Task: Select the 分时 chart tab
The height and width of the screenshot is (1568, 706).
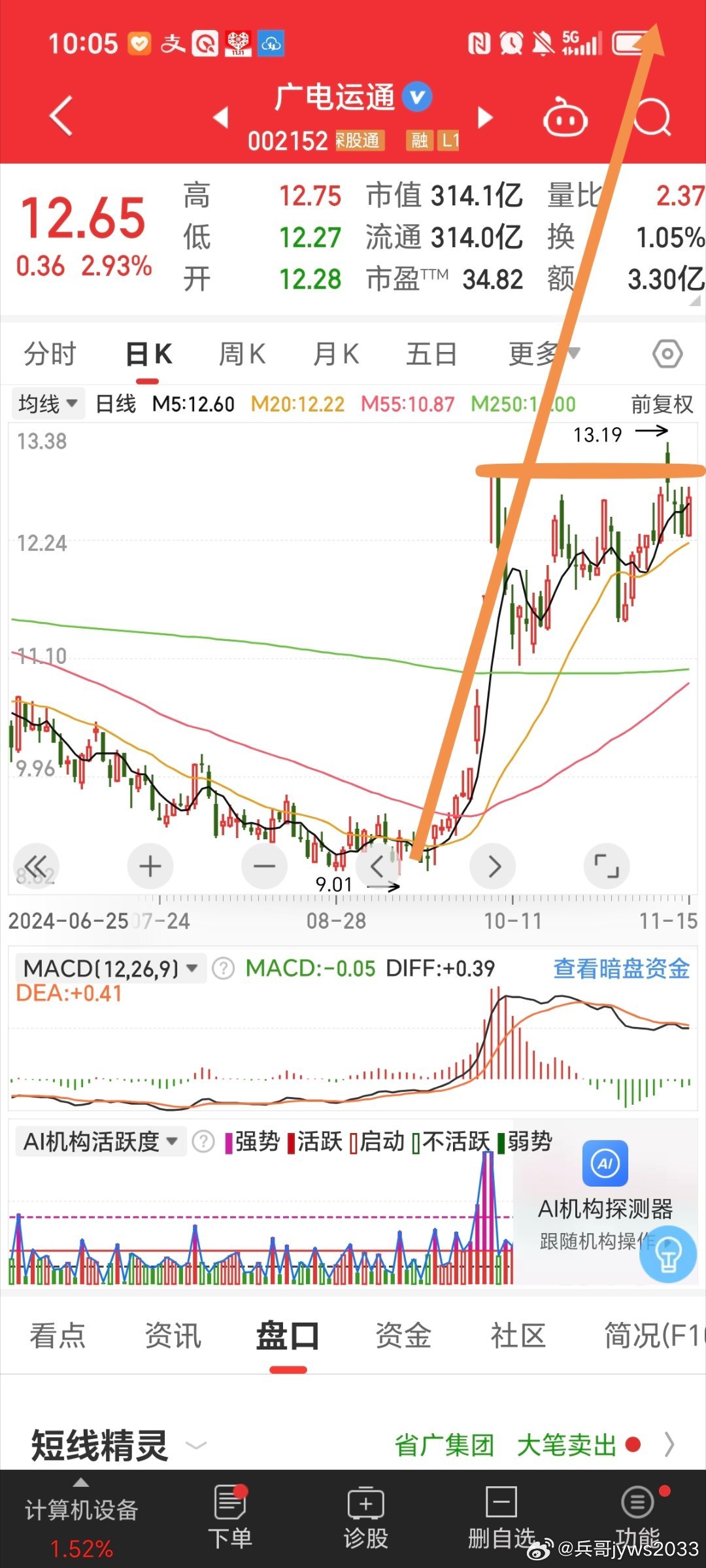Action: 50,354
